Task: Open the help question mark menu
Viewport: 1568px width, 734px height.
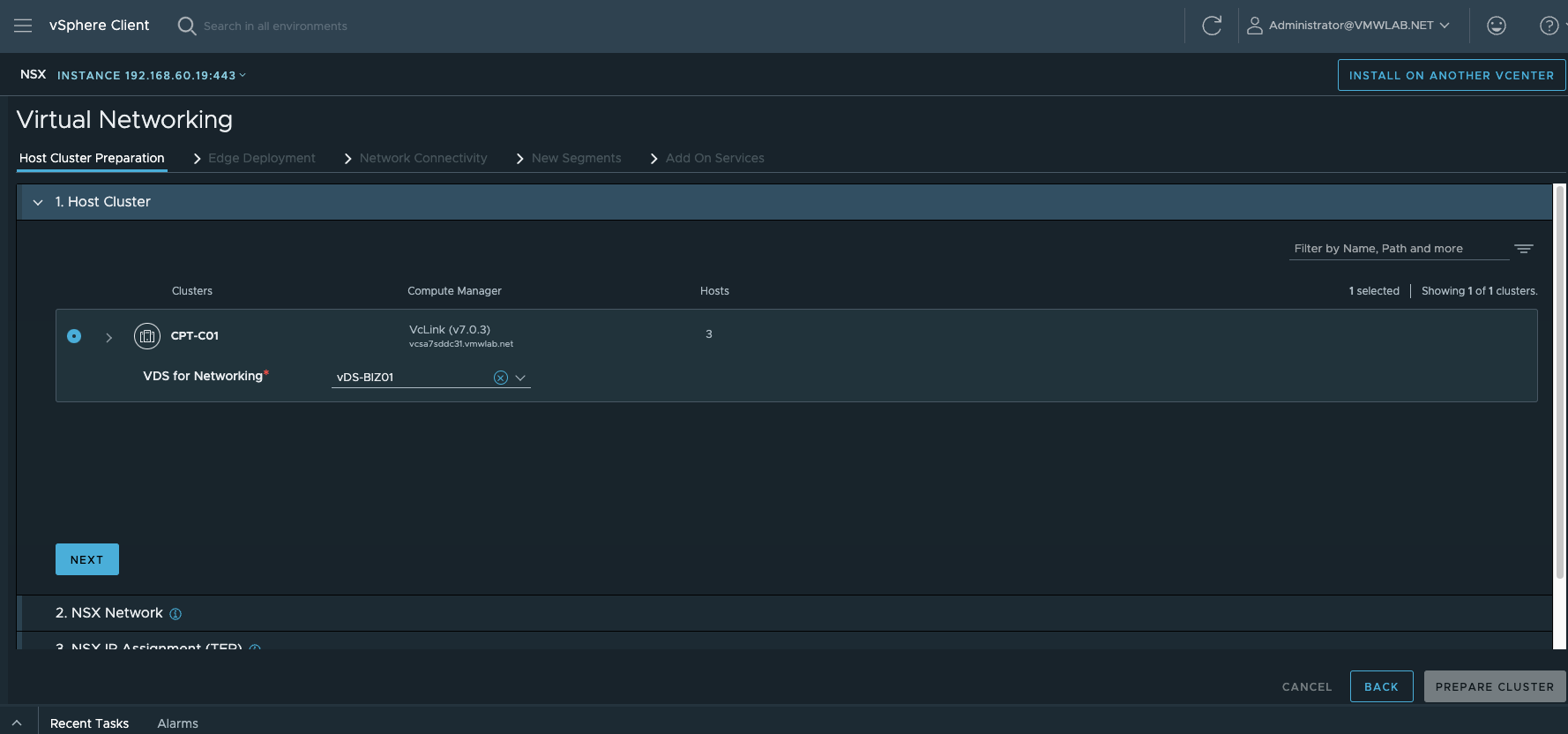Action: pos(1549,26)
